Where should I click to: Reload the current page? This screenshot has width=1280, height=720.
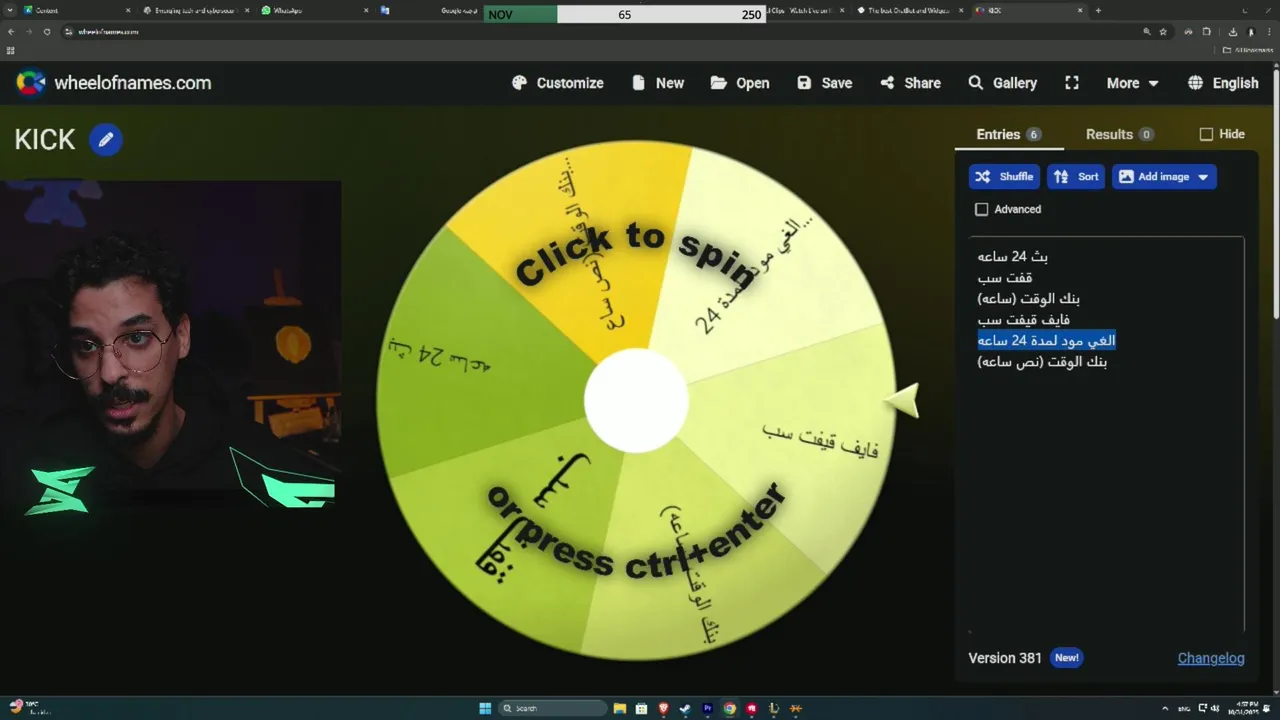coord(46,32)
